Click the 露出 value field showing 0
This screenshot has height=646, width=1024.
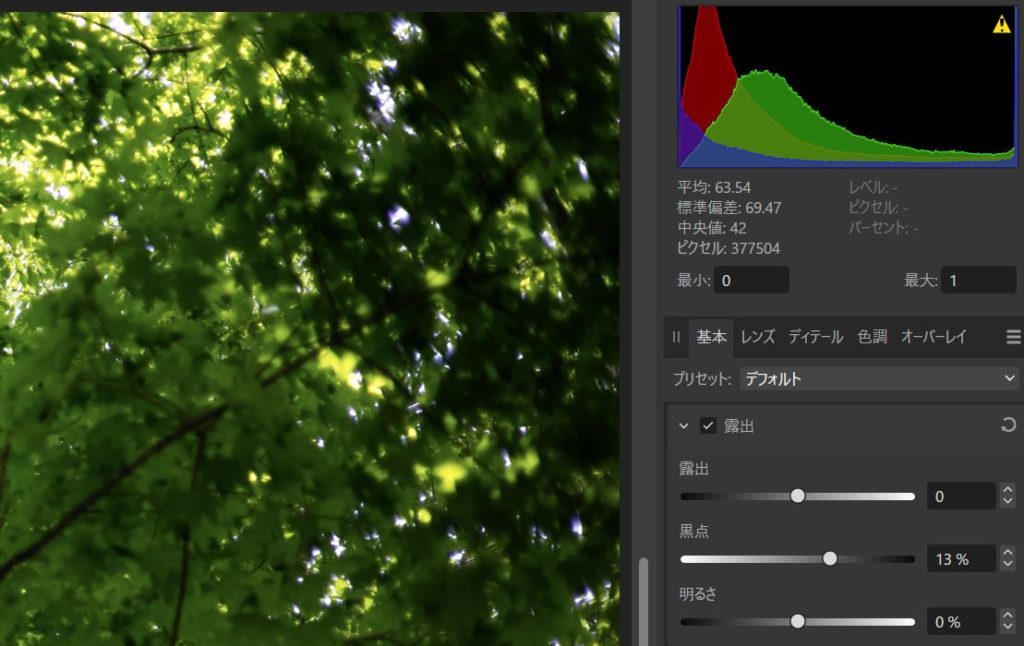[x=961, y=496]
